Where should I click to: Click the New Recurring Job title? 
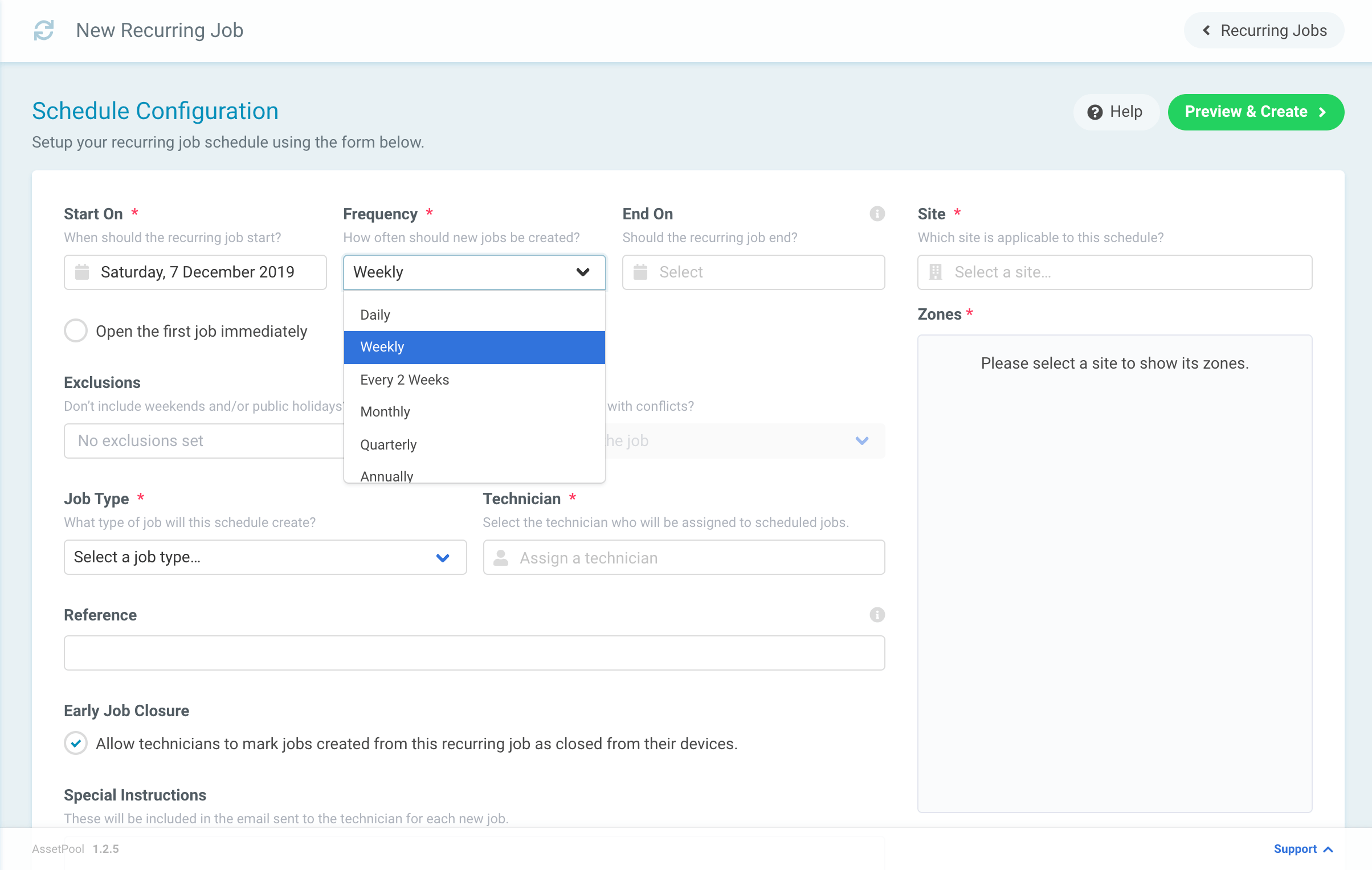160,30
